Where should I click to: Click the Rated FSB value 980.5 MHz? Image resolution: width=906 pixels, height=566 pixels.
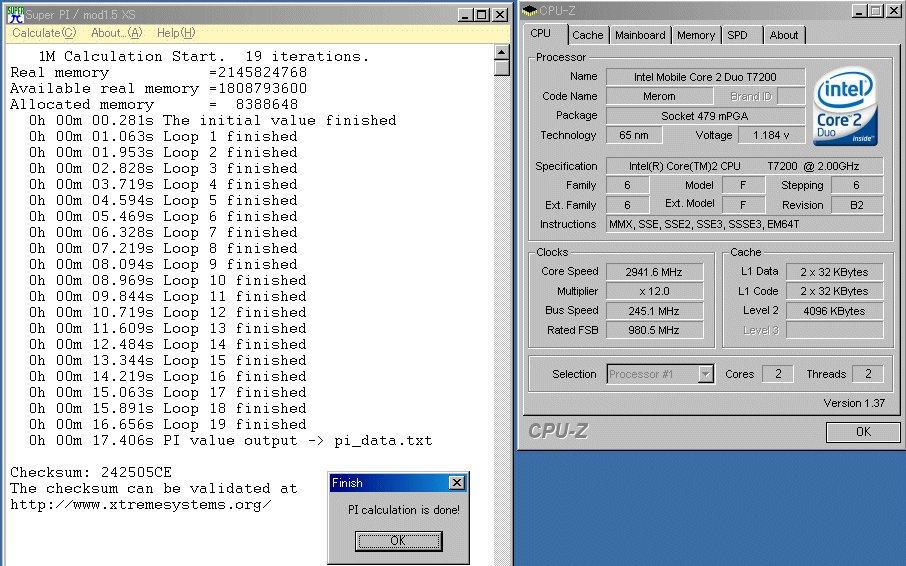(x=654, y=330)
